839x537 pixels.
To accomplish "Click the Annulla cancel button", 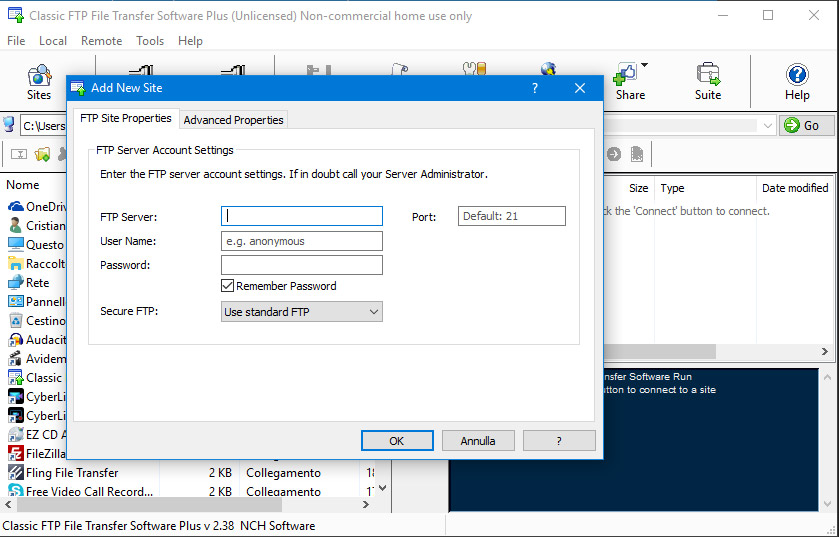I will tap(477, 441).
